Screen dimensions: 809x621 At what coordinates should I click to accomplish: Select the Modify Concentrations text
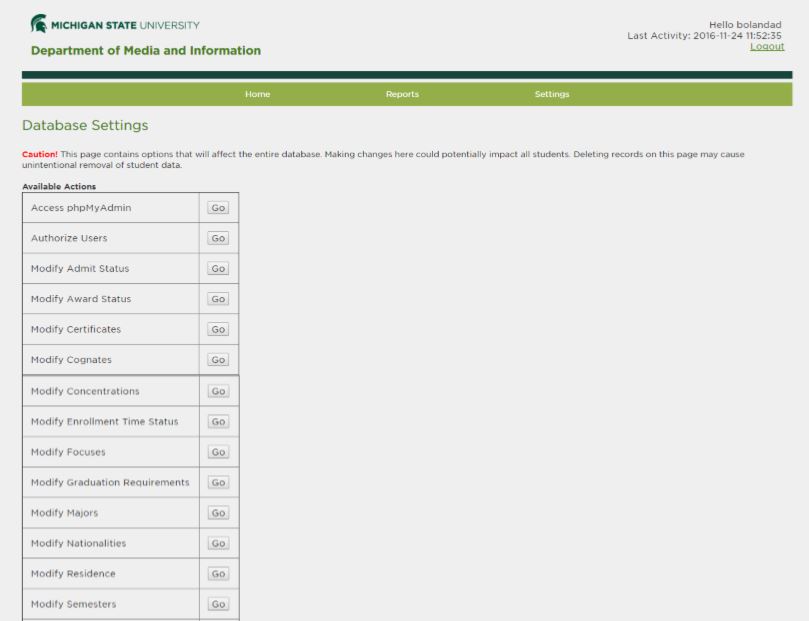pos(85,391)
